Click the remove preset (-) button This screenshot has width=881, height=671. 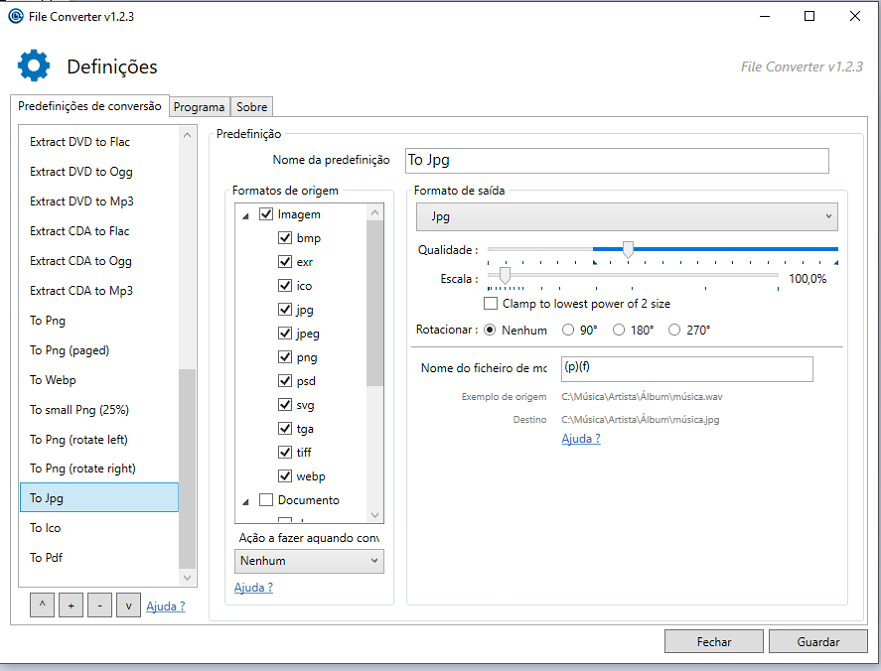point(100,606)
